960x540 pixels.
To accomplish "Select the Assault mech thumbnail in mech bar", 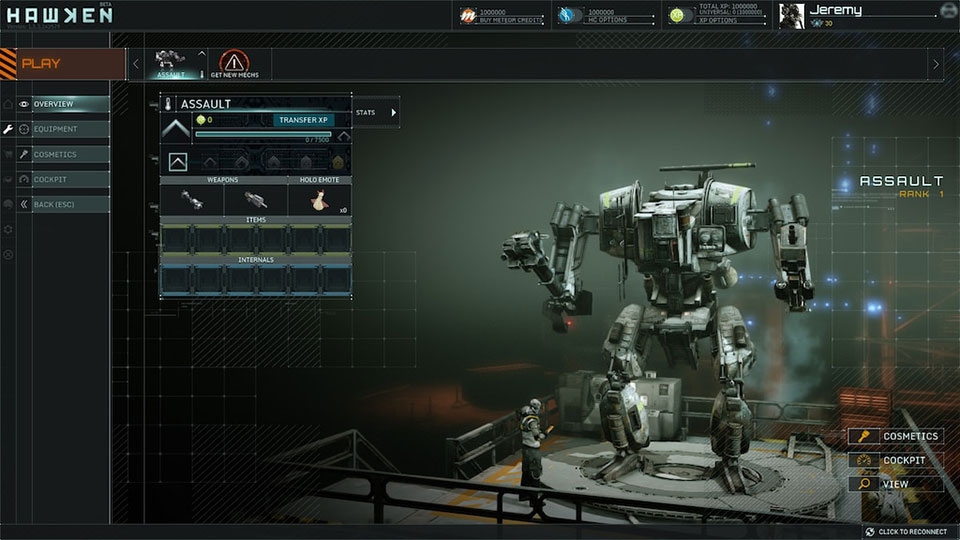I will pos(176,64).
